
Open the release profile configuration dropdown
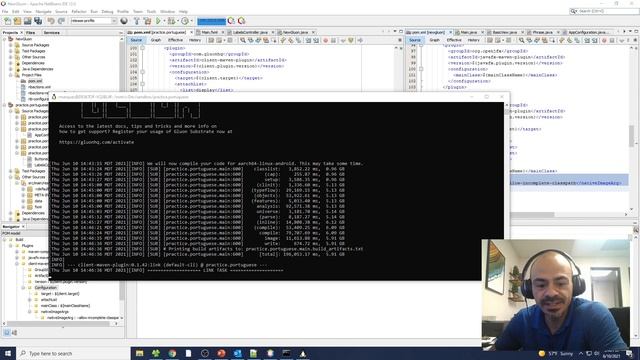pos(93,21)
